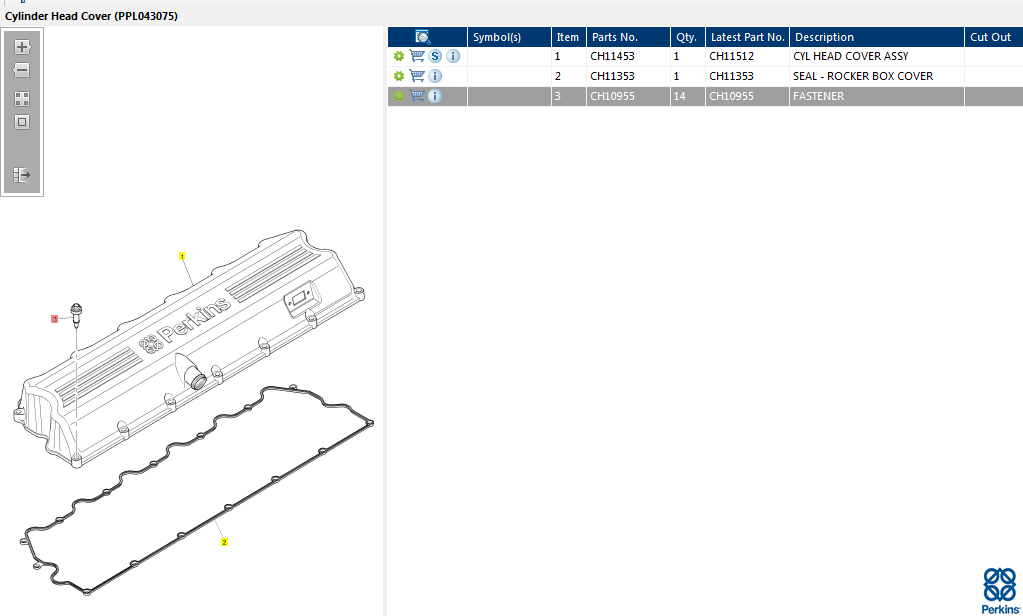The image size is (1023, 616).
Task: Click the green gear icon for FASTENER row
Action: click(399, 97)
